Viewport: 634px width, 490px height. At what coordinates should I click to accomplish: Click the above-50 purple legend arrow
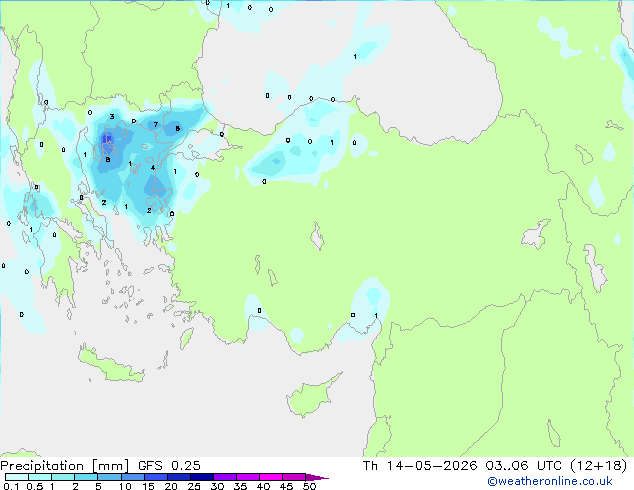click(317, 477)
